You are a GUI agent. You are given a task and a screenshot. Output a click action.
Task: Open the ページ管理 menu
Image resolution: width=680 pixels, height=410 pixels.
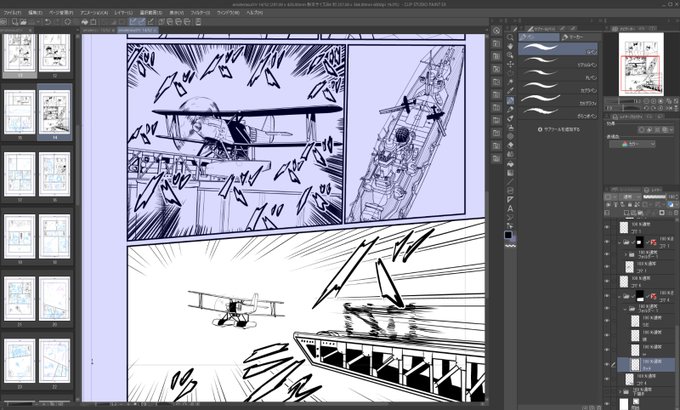pos(61,13)
